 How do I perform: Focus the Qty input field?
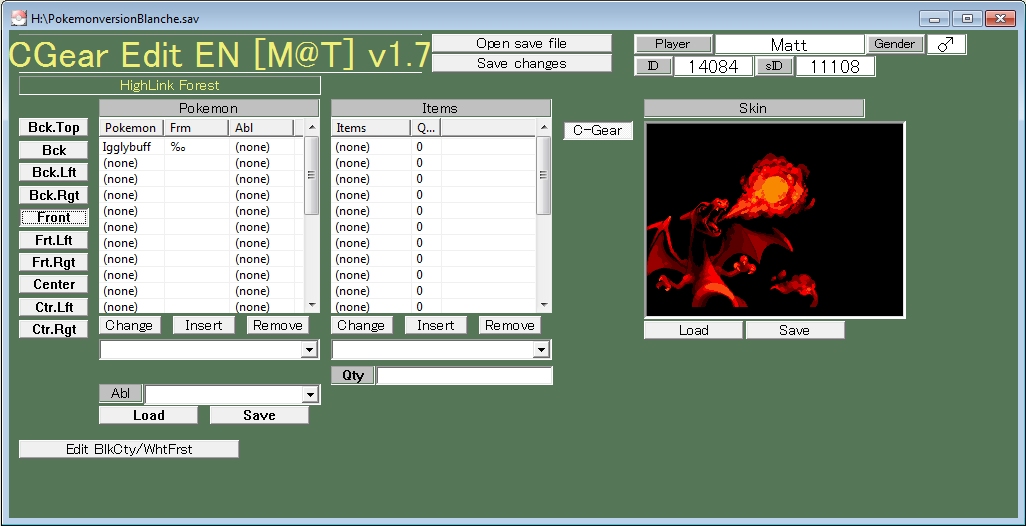[465, 376]
